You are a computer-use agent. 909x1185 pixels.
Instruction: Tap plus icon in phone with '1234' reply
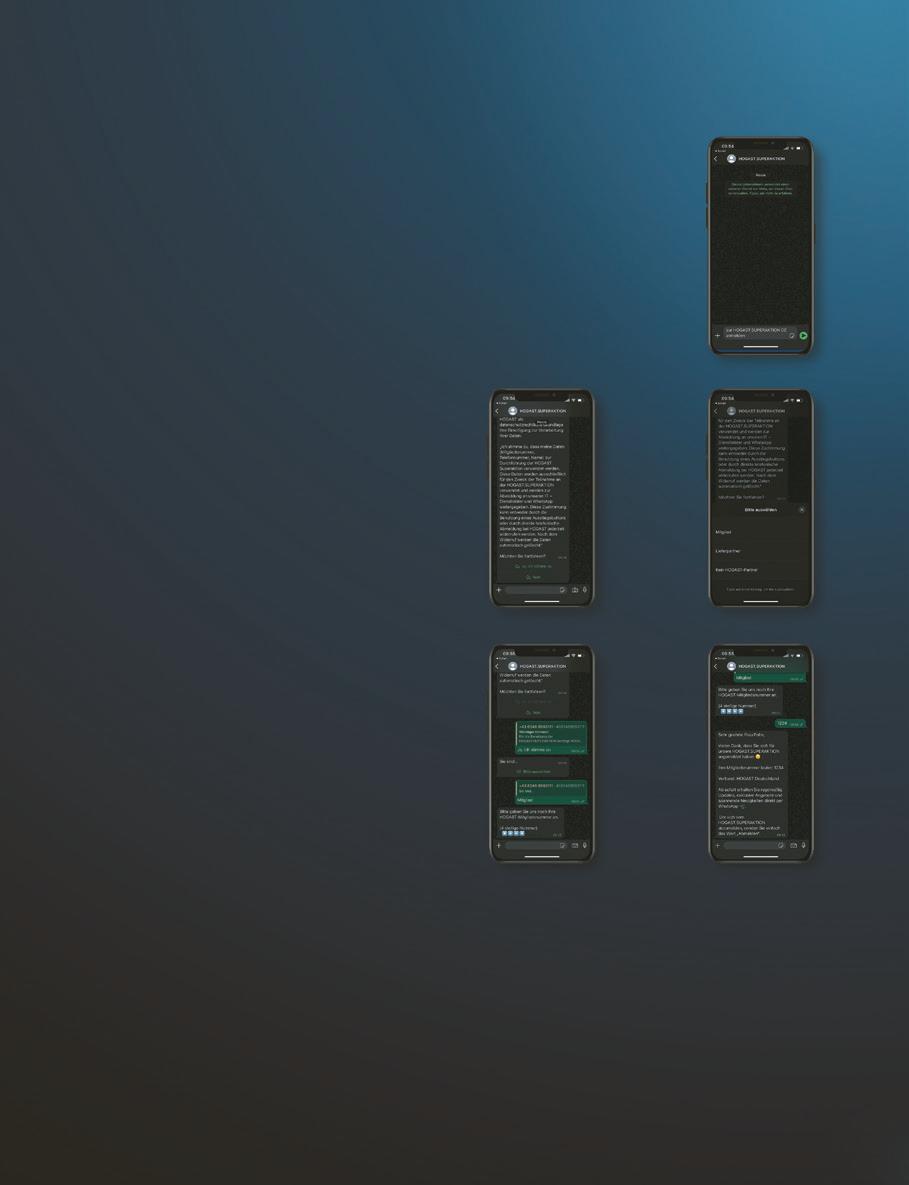718,846
